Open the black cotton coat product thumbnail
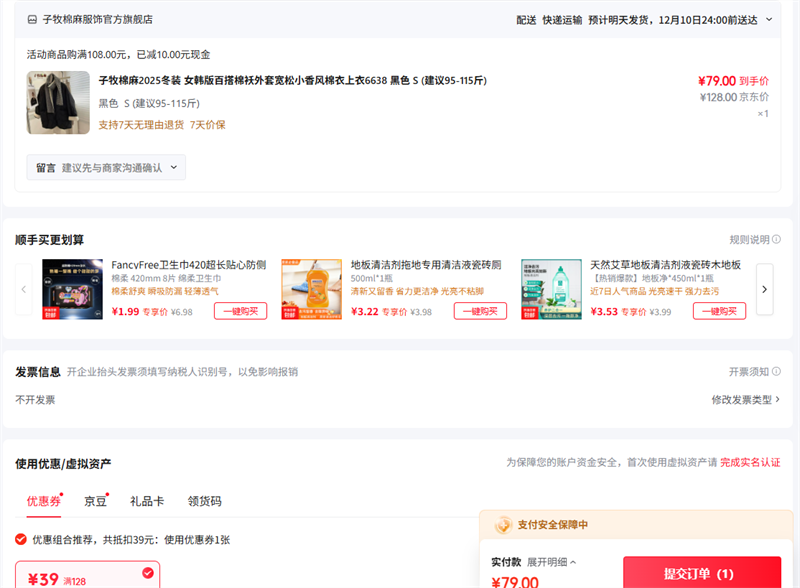This screenshot has width=800, height=588. pyautogui.click(x=58, y=103)
